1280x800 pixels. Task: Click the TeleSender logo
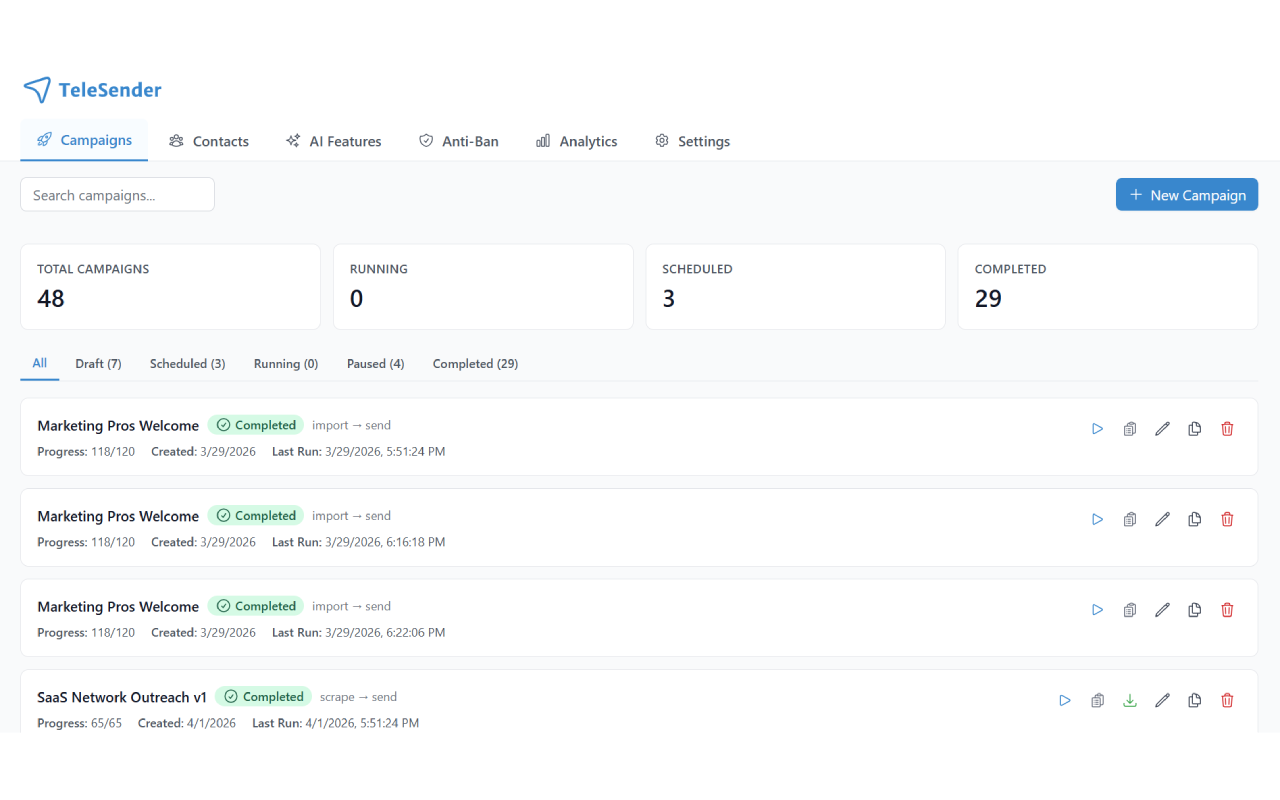92,90
